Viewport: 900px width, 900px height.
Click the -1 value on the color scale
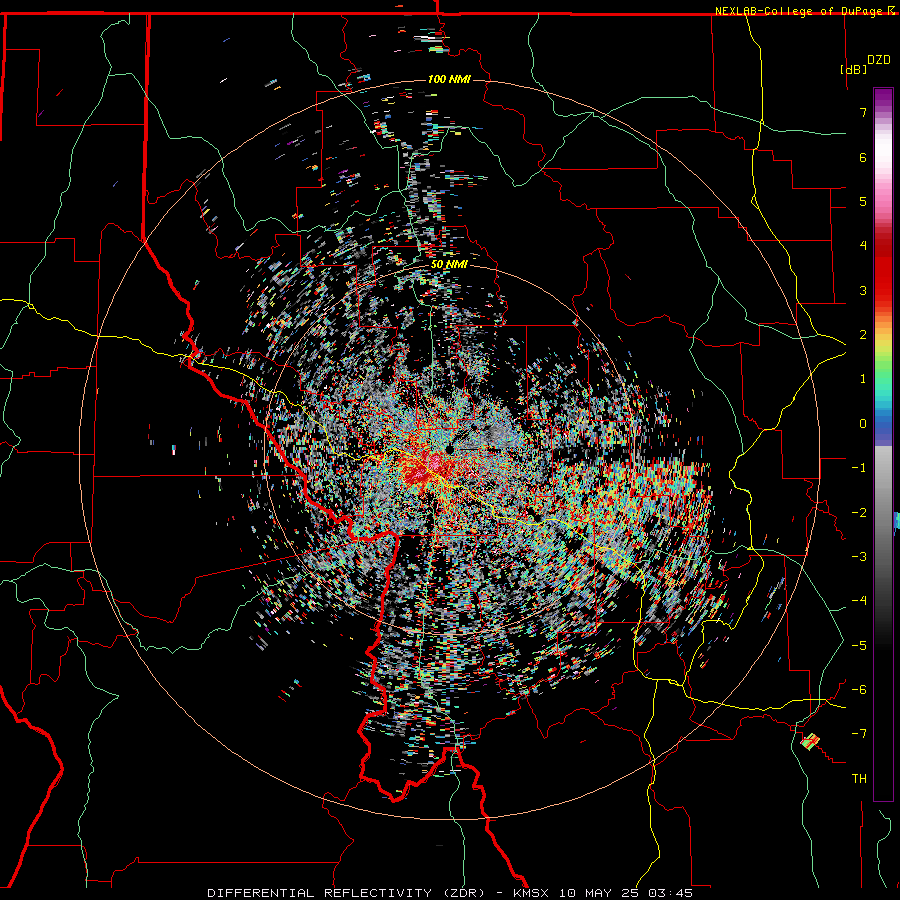pos(859,468)
